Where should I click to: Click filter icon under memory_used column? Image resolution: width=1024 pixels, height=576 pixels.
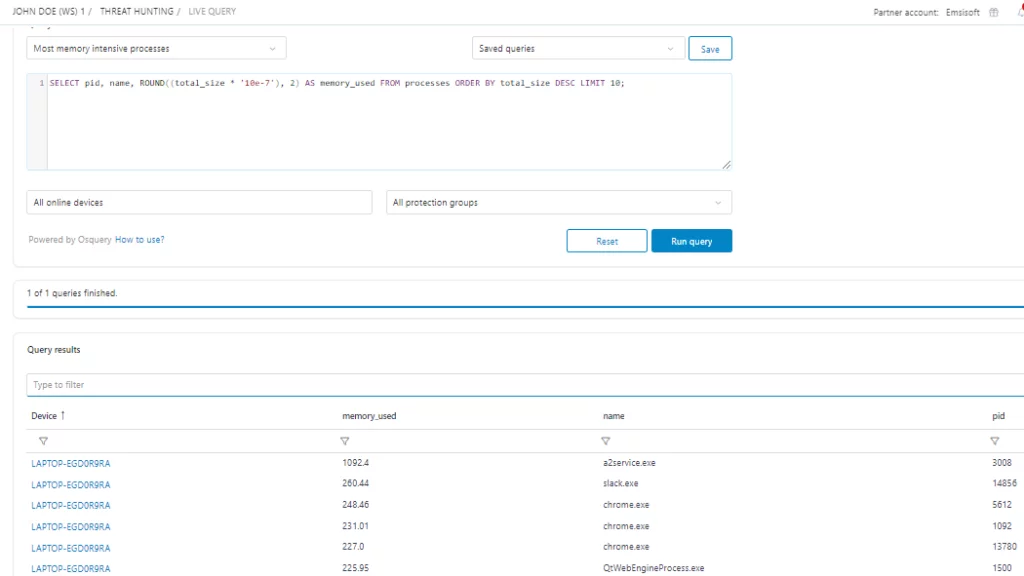(x=345, y=441)
